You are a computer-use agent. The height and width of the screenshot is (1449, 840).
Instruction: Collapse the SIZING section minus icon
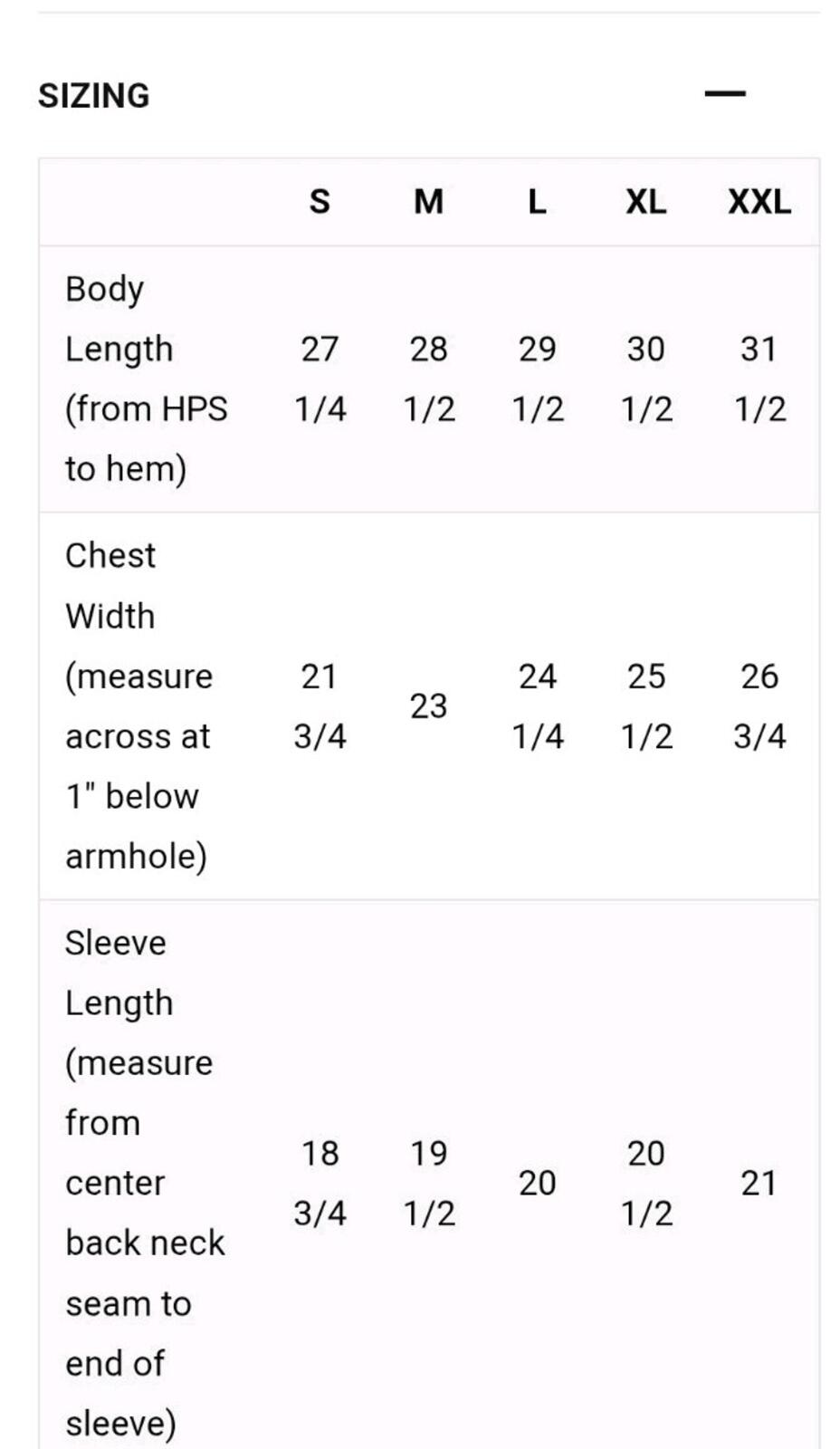725,93
